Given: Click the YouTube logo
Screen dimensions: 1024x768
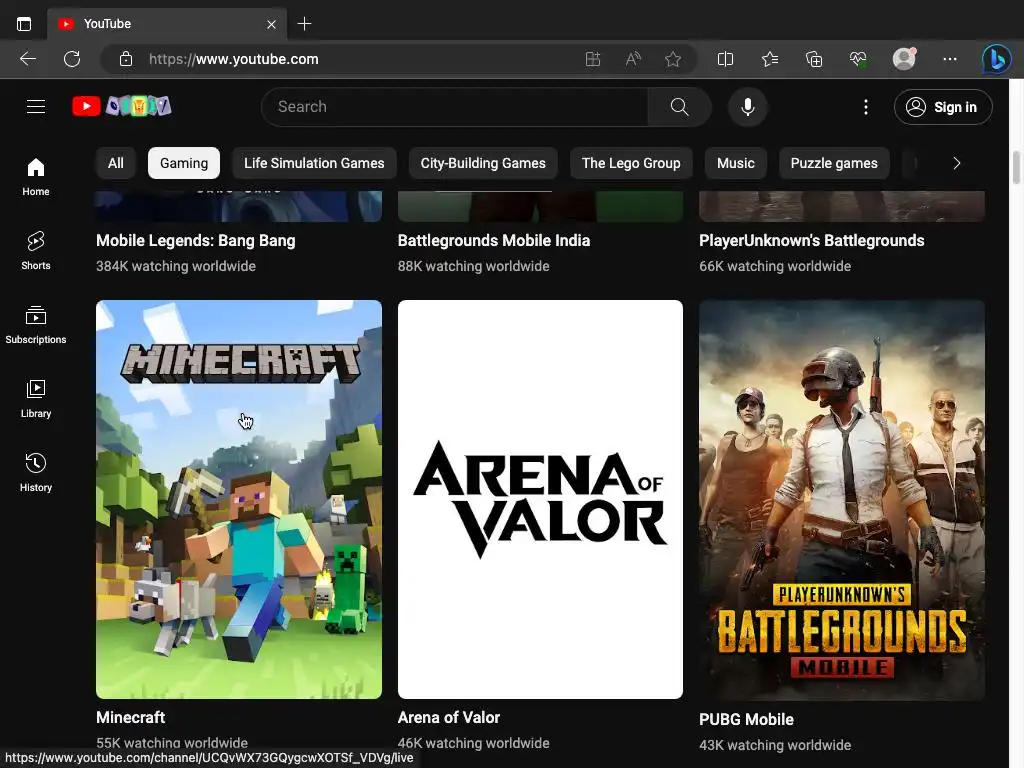Looking at the screenshot, I should pos(121,106).
